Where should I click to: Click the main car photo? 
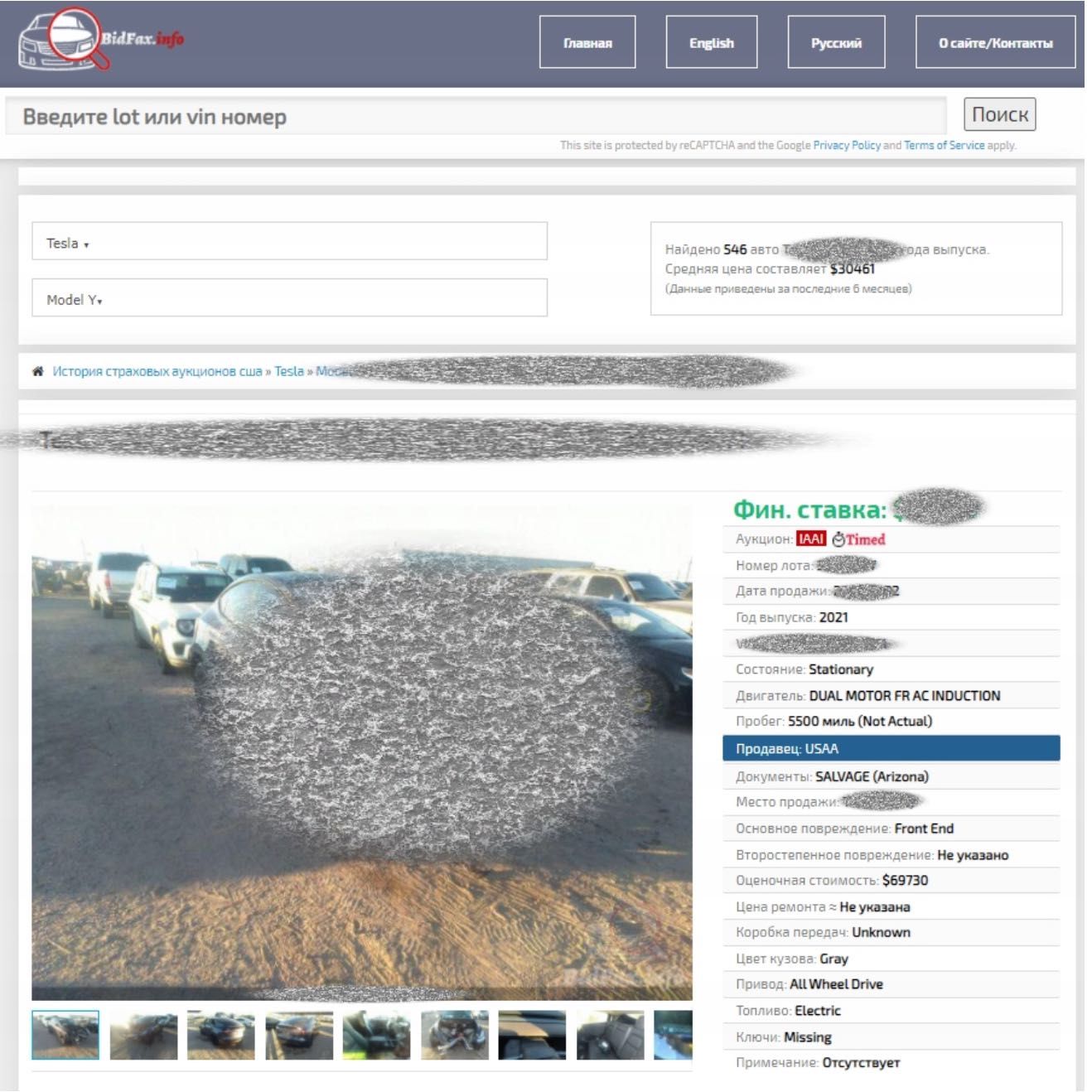362,752
